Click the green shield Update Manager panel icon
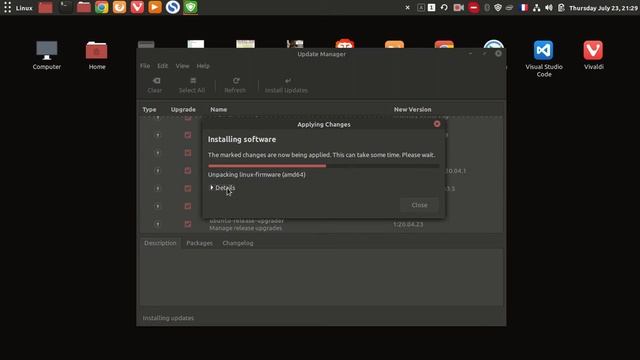The height and width of the screenshot is (360, 640). click(191, 7)
